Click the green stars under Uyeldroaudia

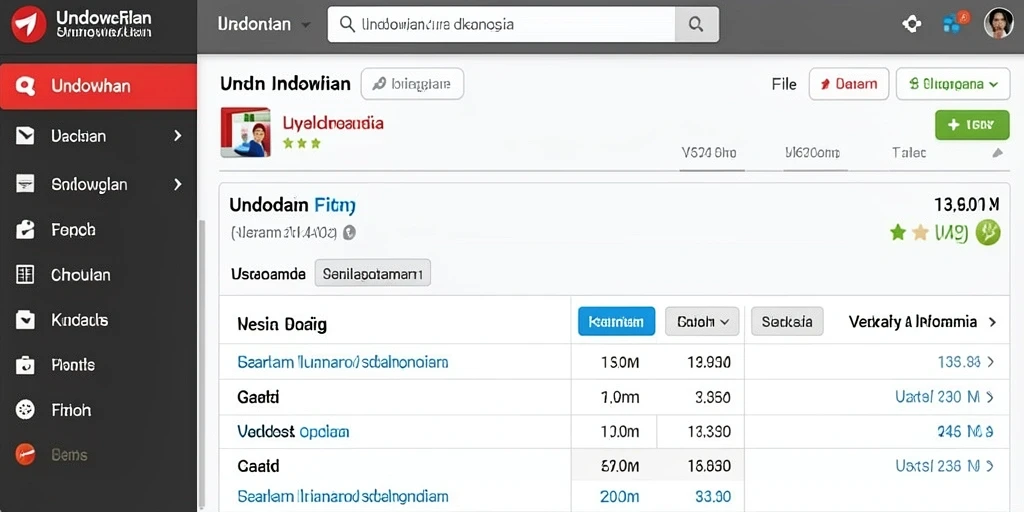pyautogui.click(x=301, y=142)
